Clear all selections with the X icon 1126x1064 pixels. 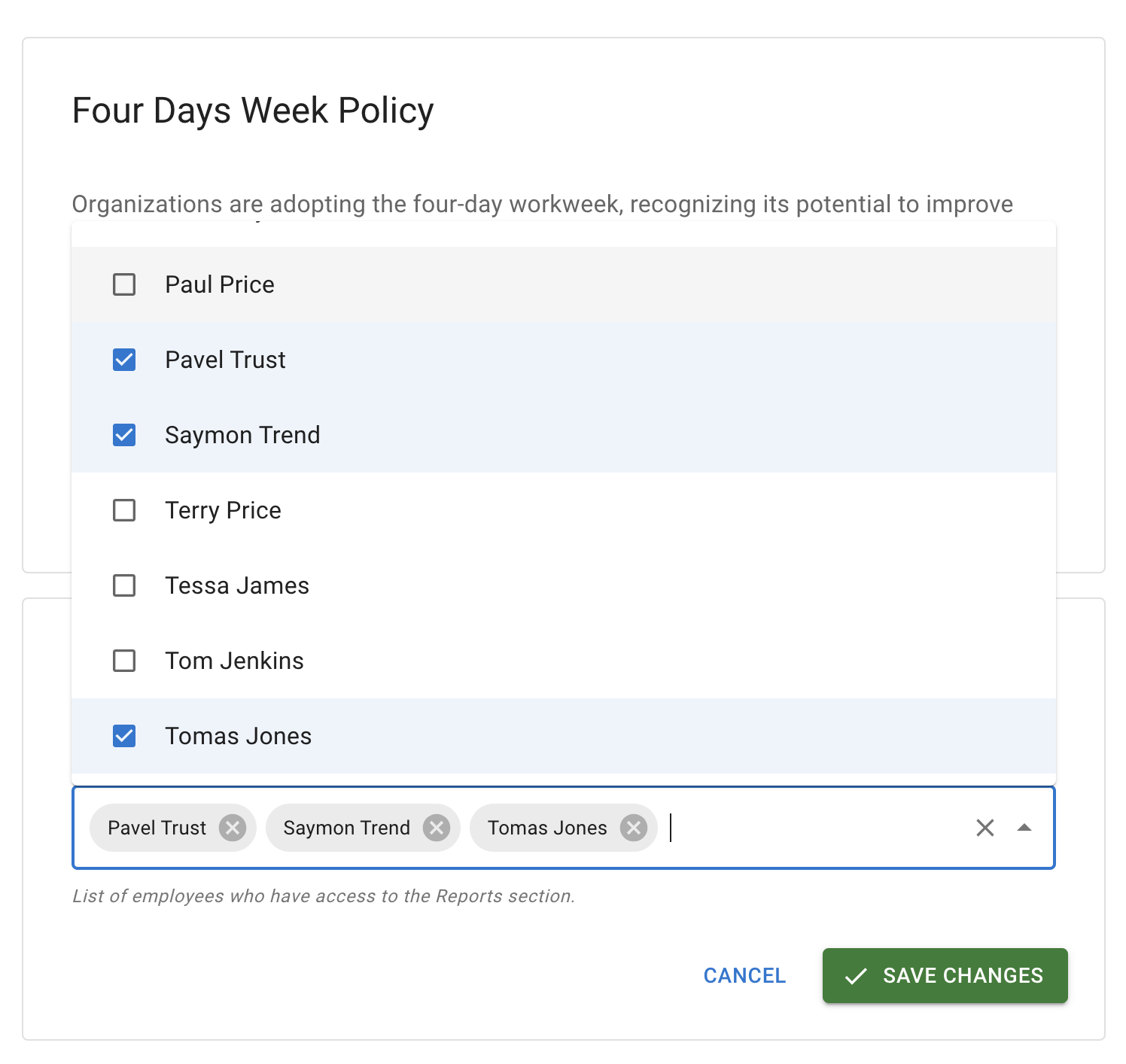pyautogui.click(x=984, y=828)
